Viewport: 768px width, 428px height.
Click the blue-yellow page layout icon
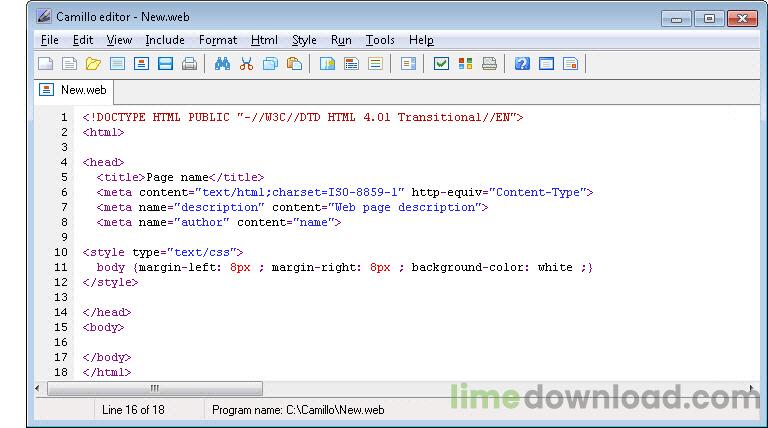327,64
